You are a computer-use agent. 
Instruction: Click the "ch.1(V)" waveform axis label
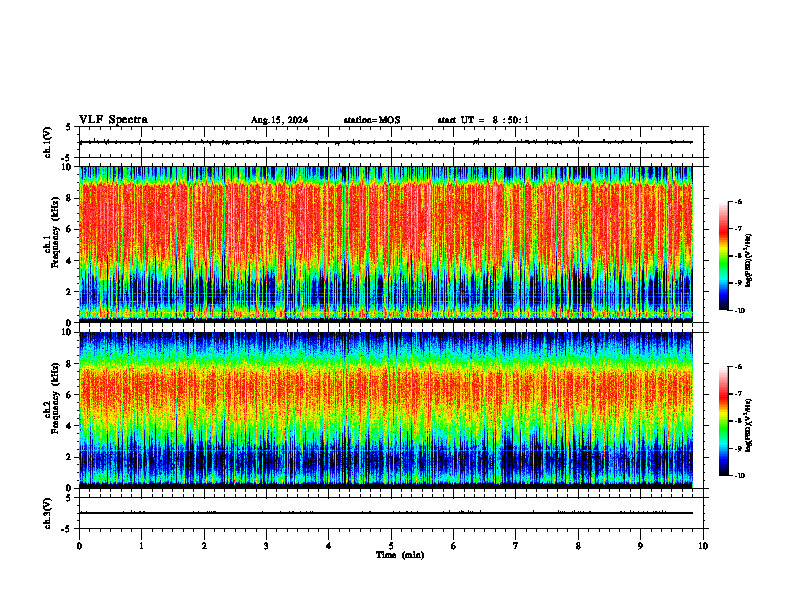click(x=48, y=142)
